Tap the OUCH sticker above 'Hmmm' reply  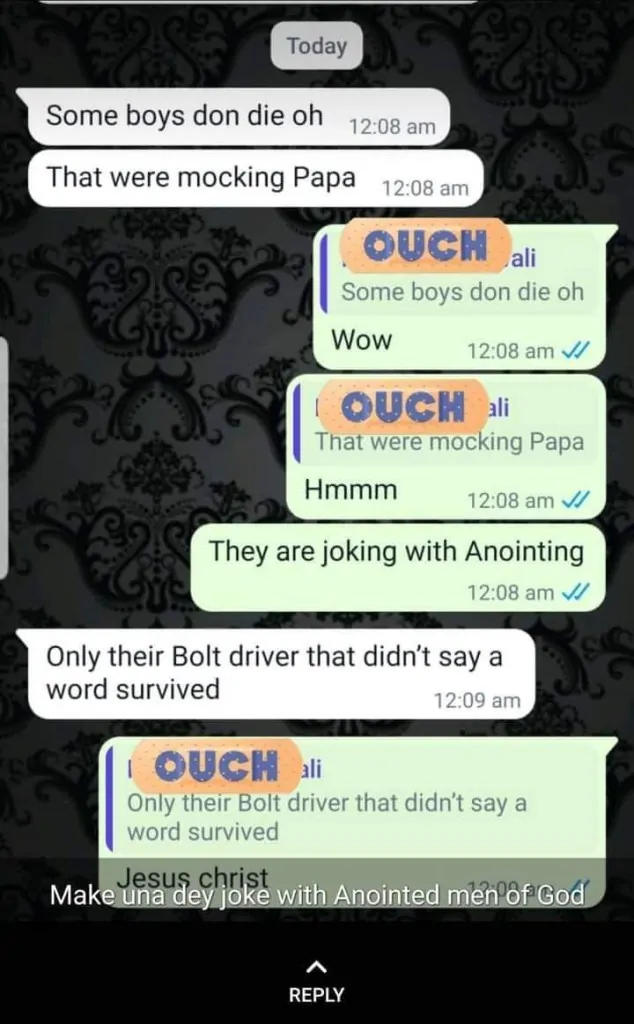click(404, 406)
